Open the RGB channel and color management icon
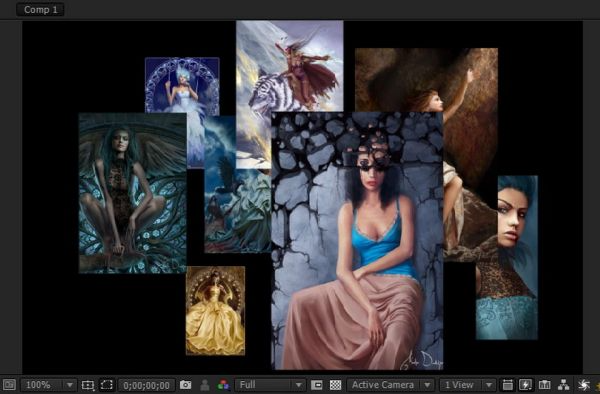600x394 pixels. coord(223,385)
